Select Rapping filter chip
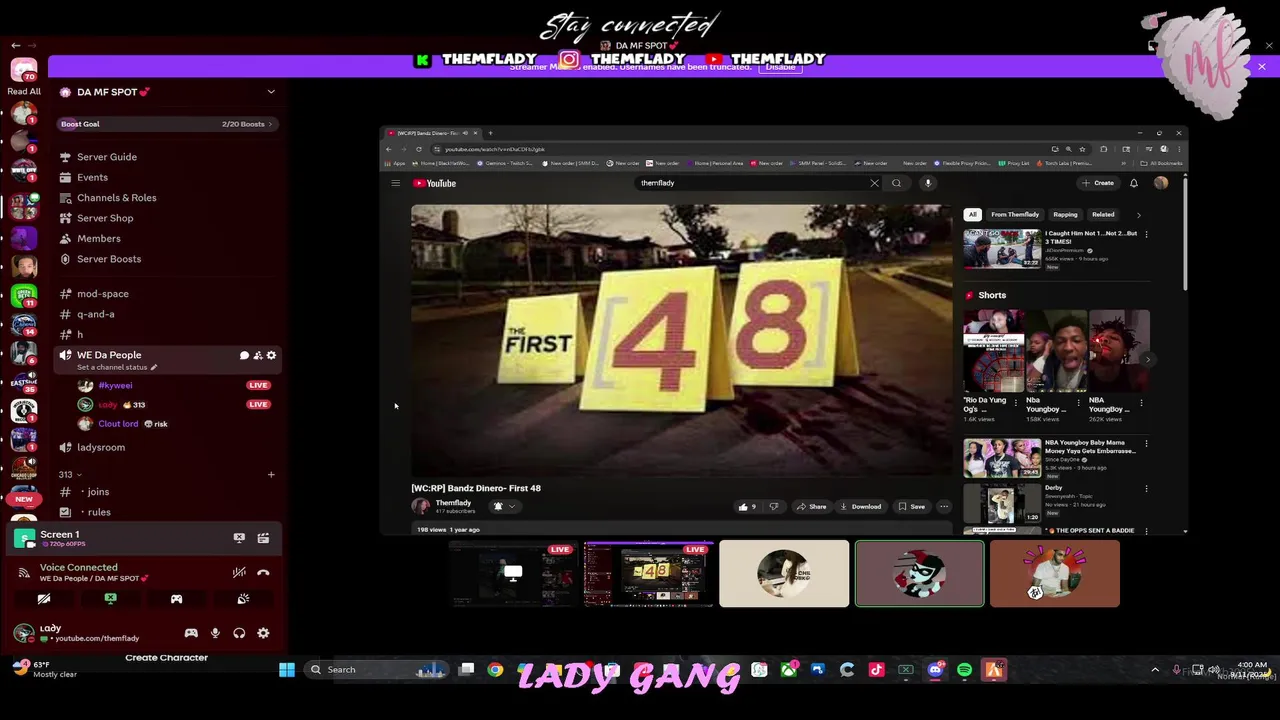 tap(1065, 214)
